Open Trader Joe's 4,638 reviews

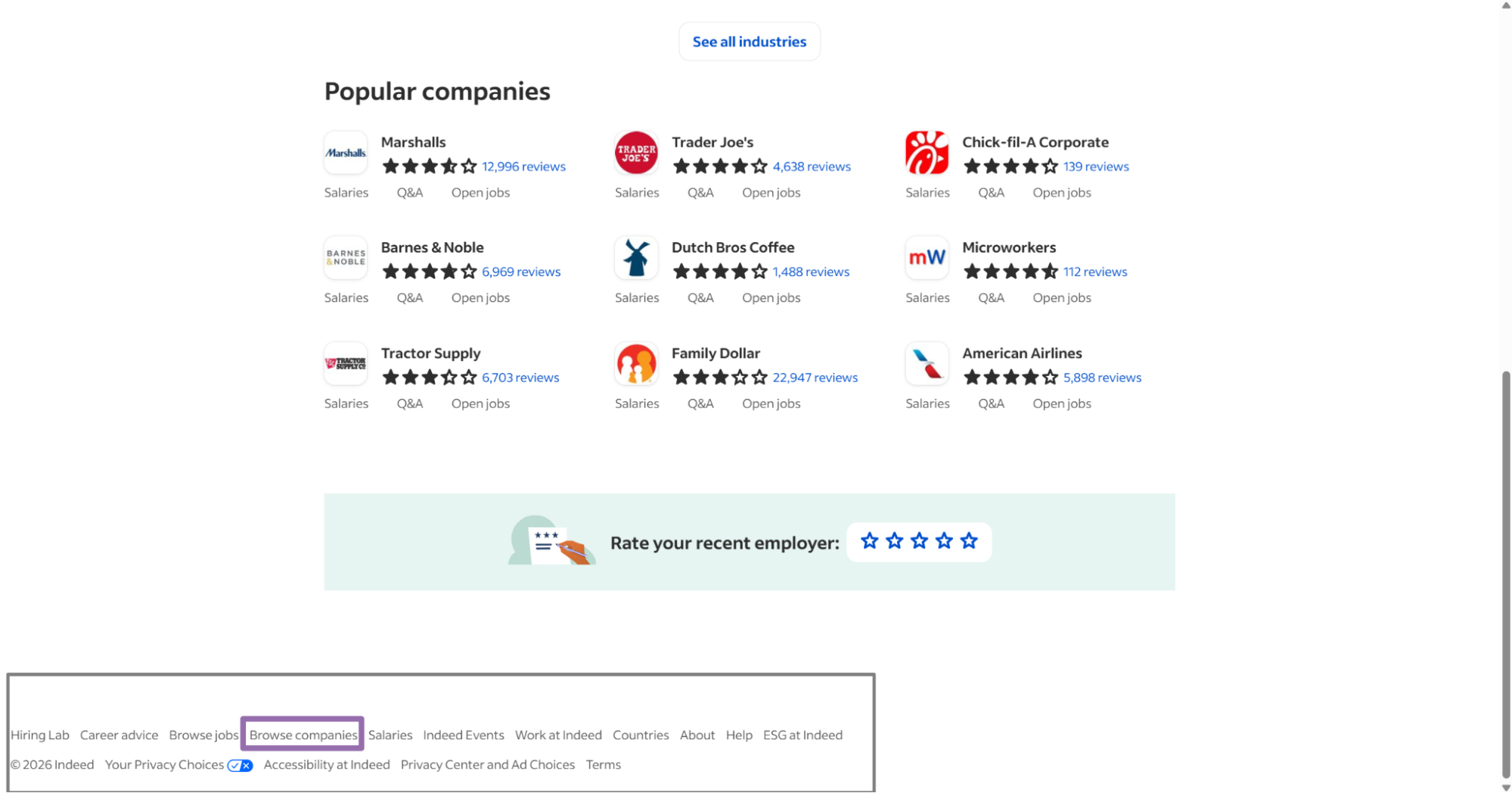pyautogui.click(x=812, y=166)
